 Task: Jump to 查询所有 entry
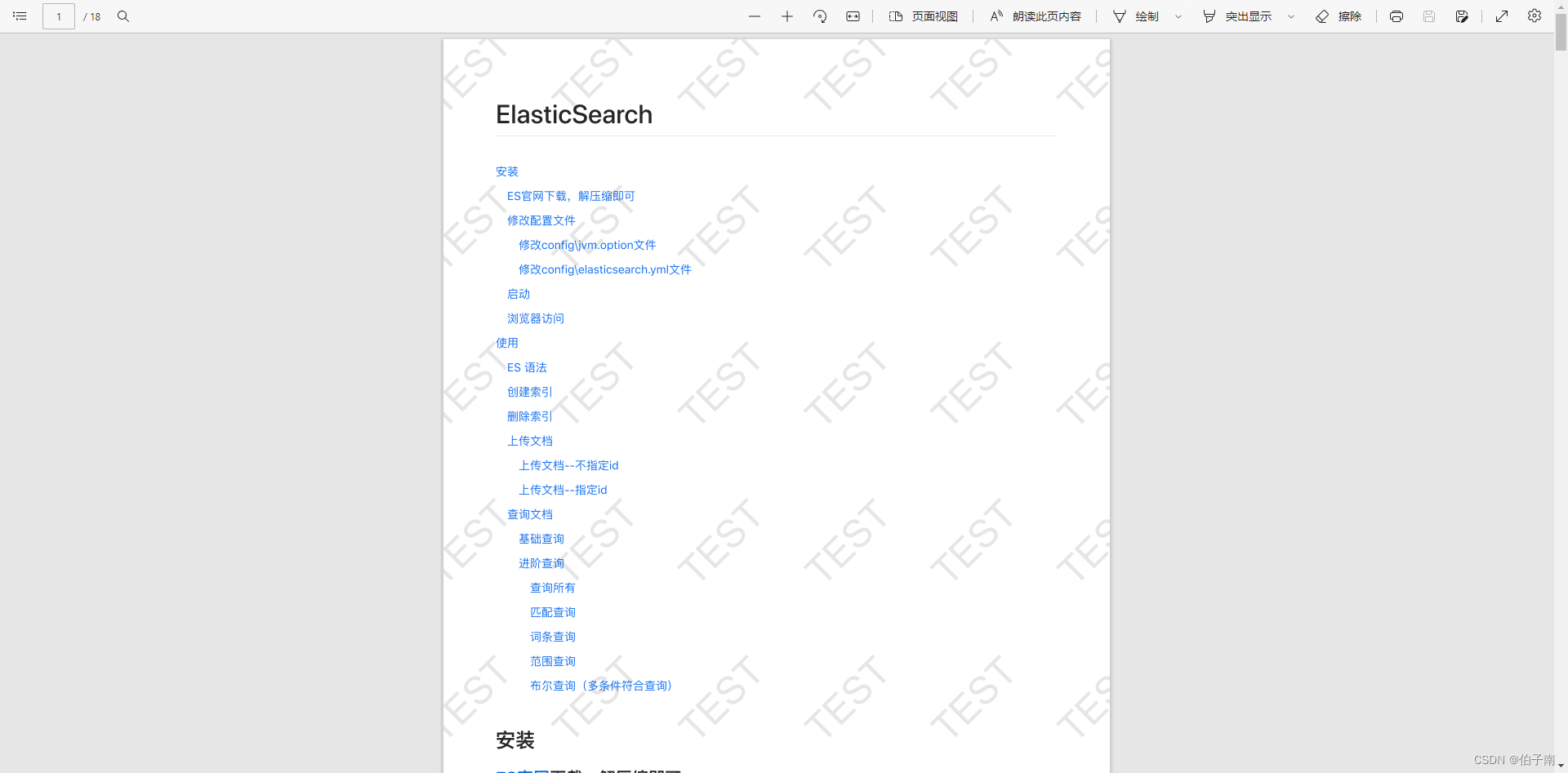[553, 588]
